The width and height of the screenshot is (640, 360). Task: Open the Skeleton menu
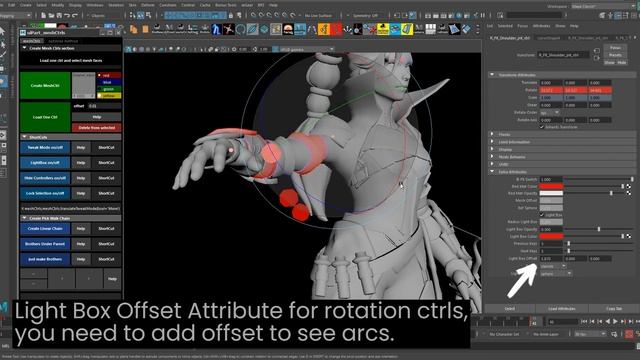[x=116, y=5]
